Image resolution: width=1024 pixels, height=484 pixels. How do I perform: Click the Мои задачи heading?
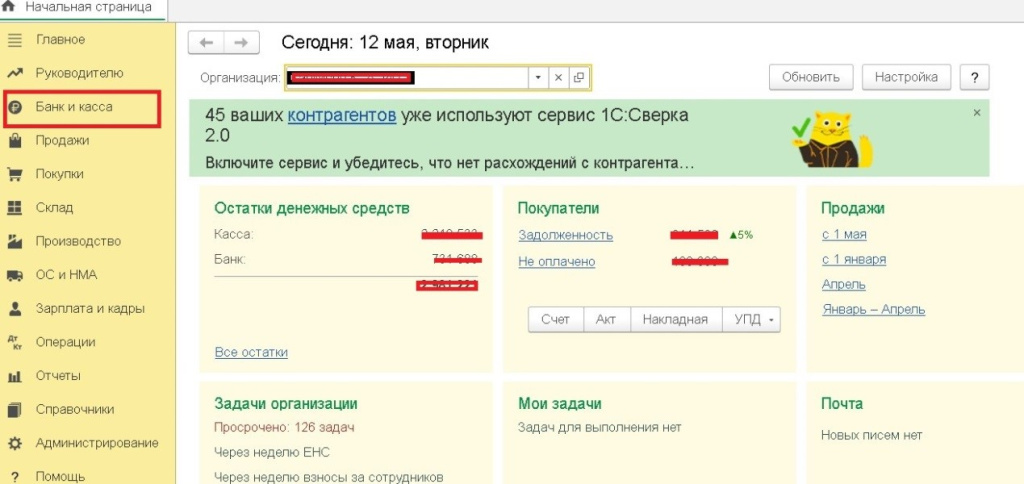[560, 404]
